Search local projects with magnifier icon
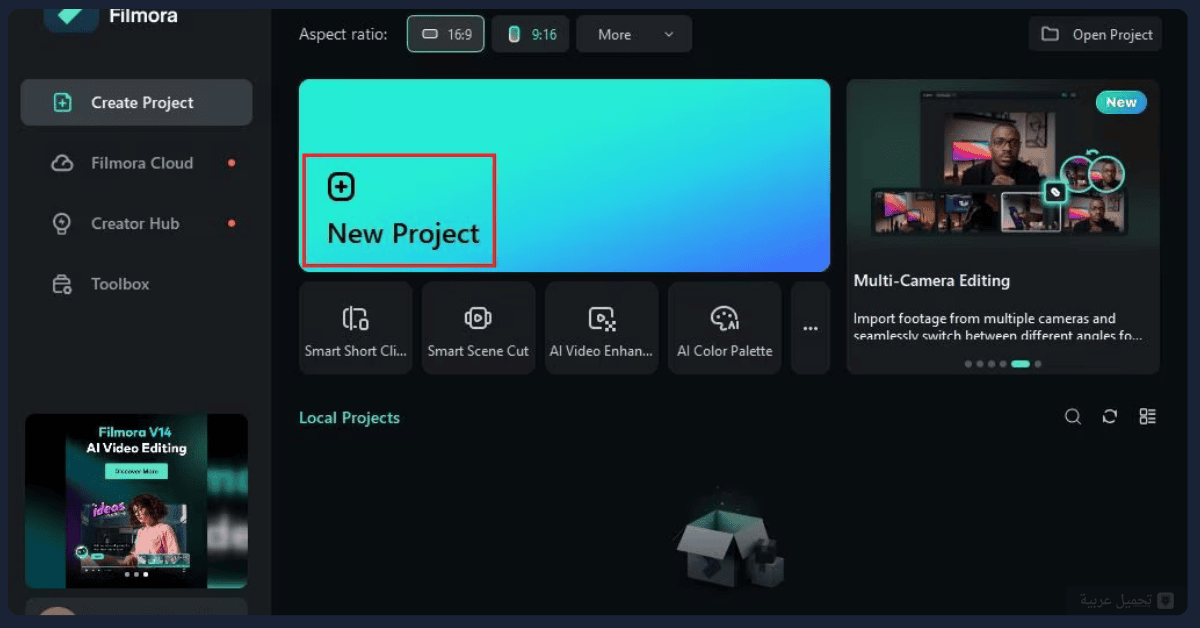1200x628 pixels. 1073,417
